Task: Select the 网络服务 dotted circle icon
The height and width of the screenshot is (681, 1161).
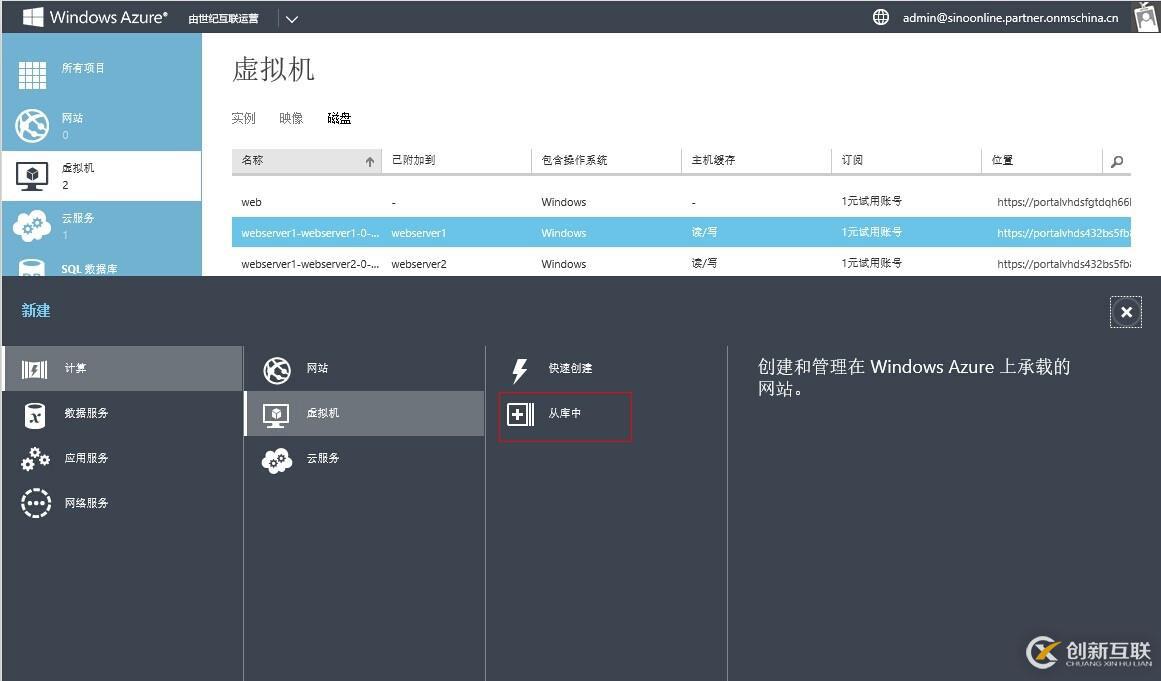Action: (36, 503)
